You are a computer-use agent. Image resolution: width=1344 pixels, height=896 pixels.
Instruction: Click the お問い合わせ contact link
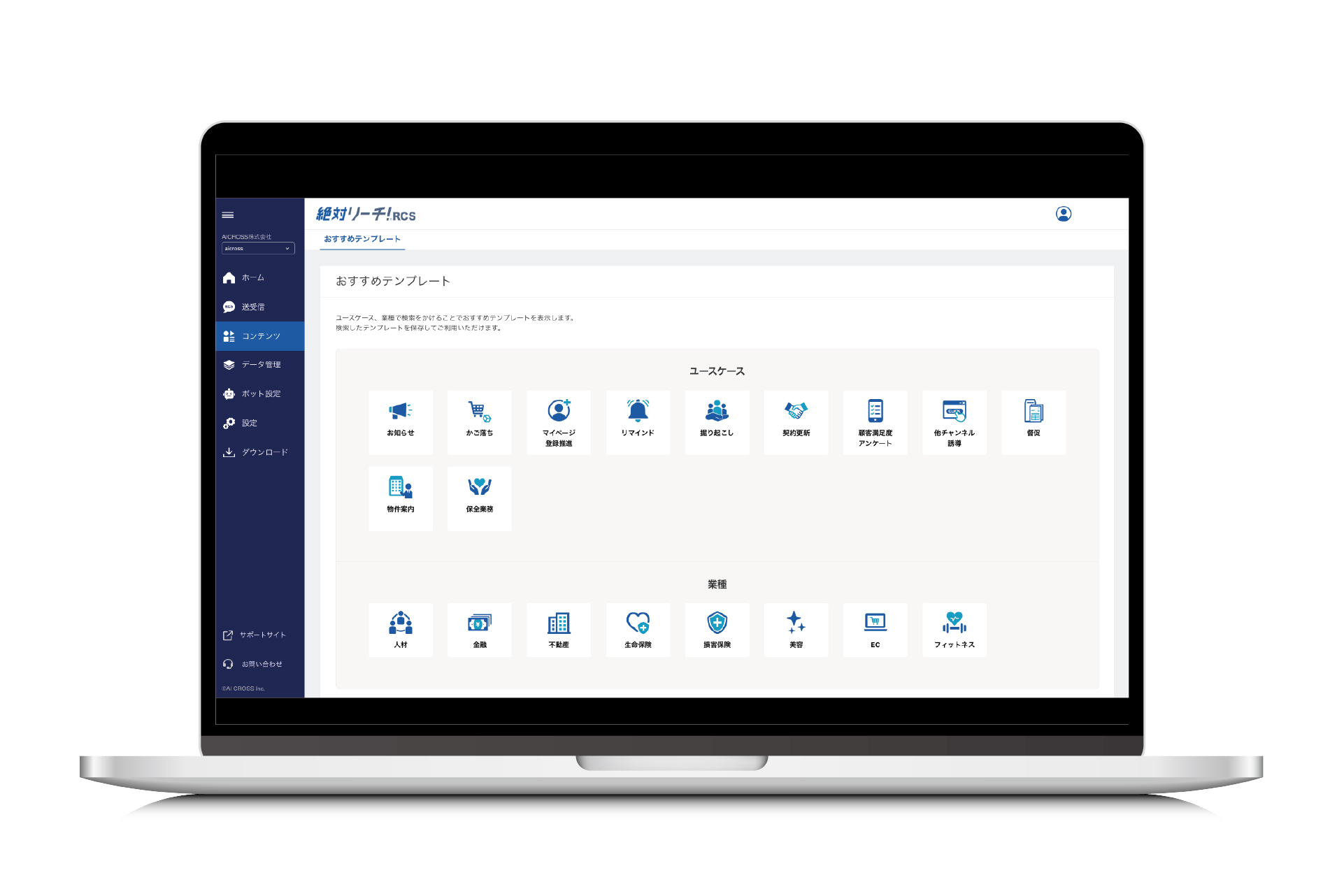261,664
